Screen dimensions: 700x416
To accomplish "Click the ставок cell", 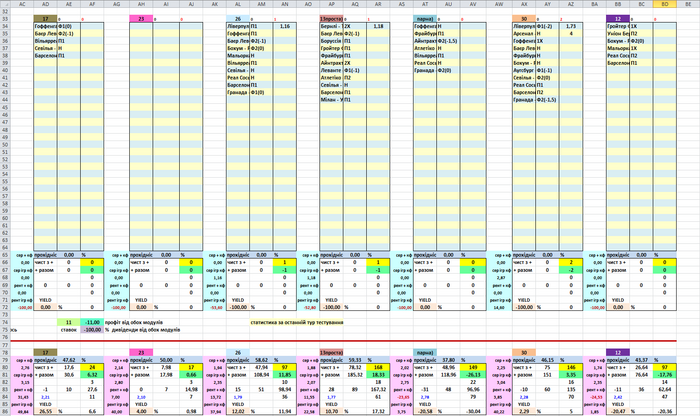I will click(x=69, y=330).
